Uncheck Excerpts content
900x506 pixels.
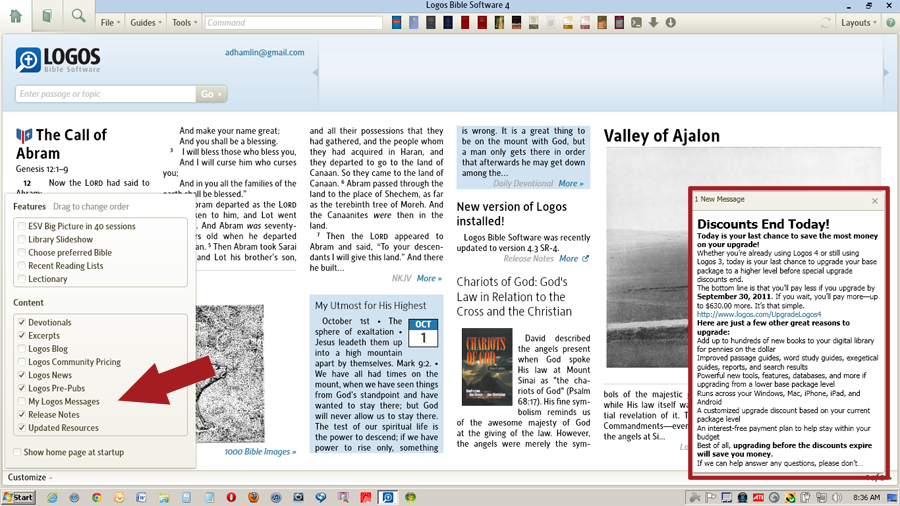pos(22,336)
